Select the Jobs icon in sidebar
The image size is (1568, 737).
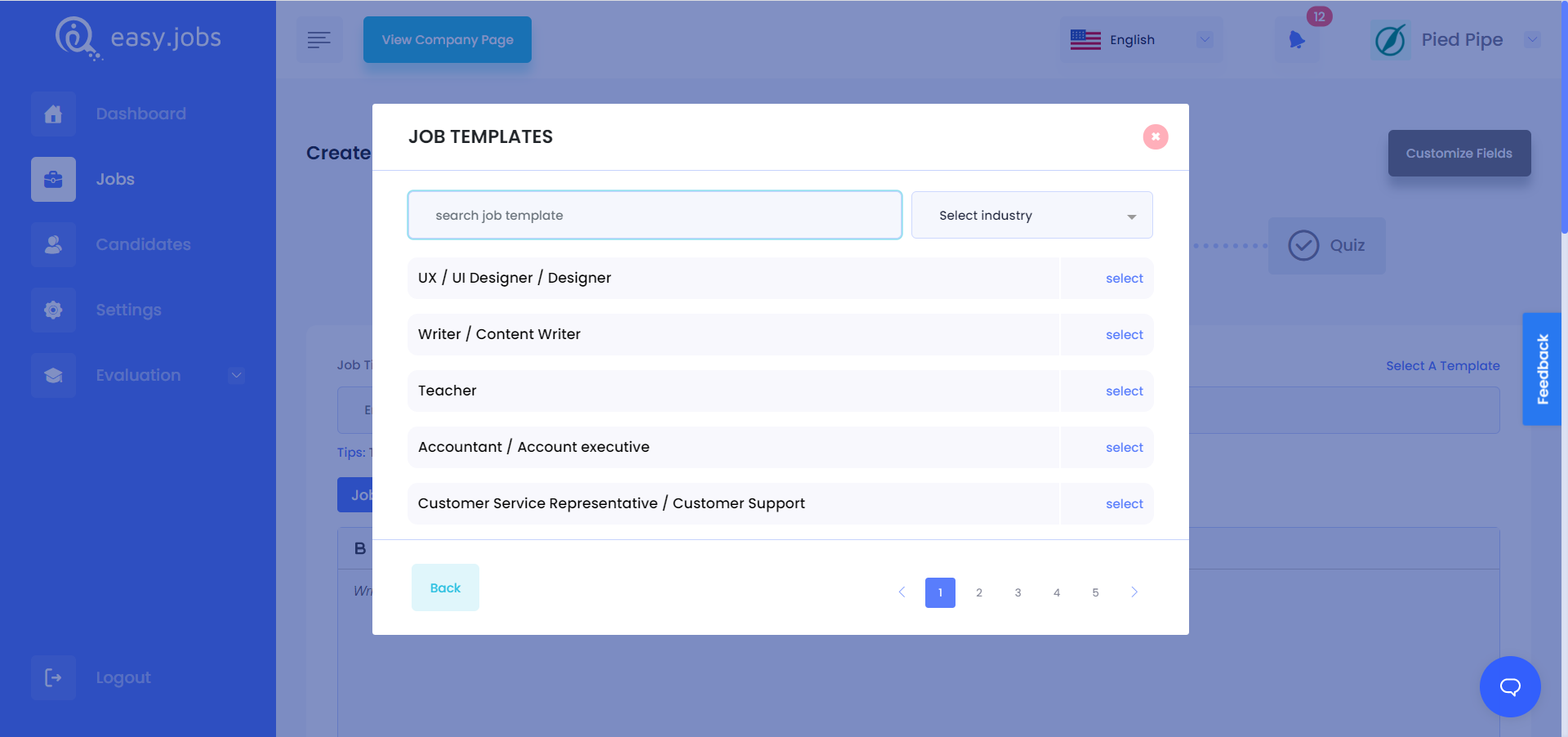coord(52,179)
